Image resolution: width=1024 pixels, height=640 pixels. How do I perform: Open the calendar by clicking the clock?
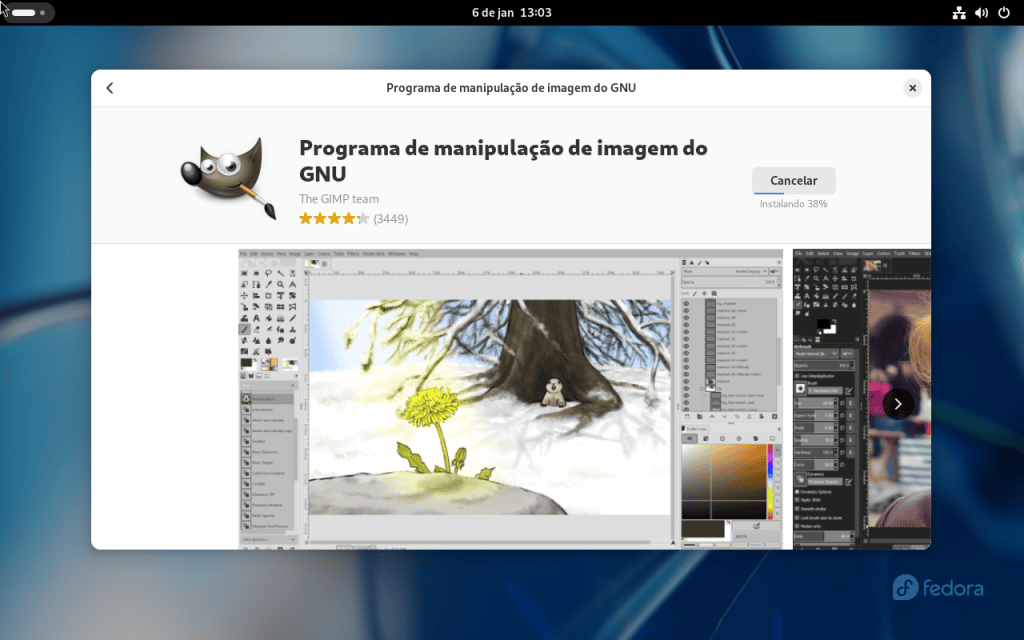[x=512, y=12]
